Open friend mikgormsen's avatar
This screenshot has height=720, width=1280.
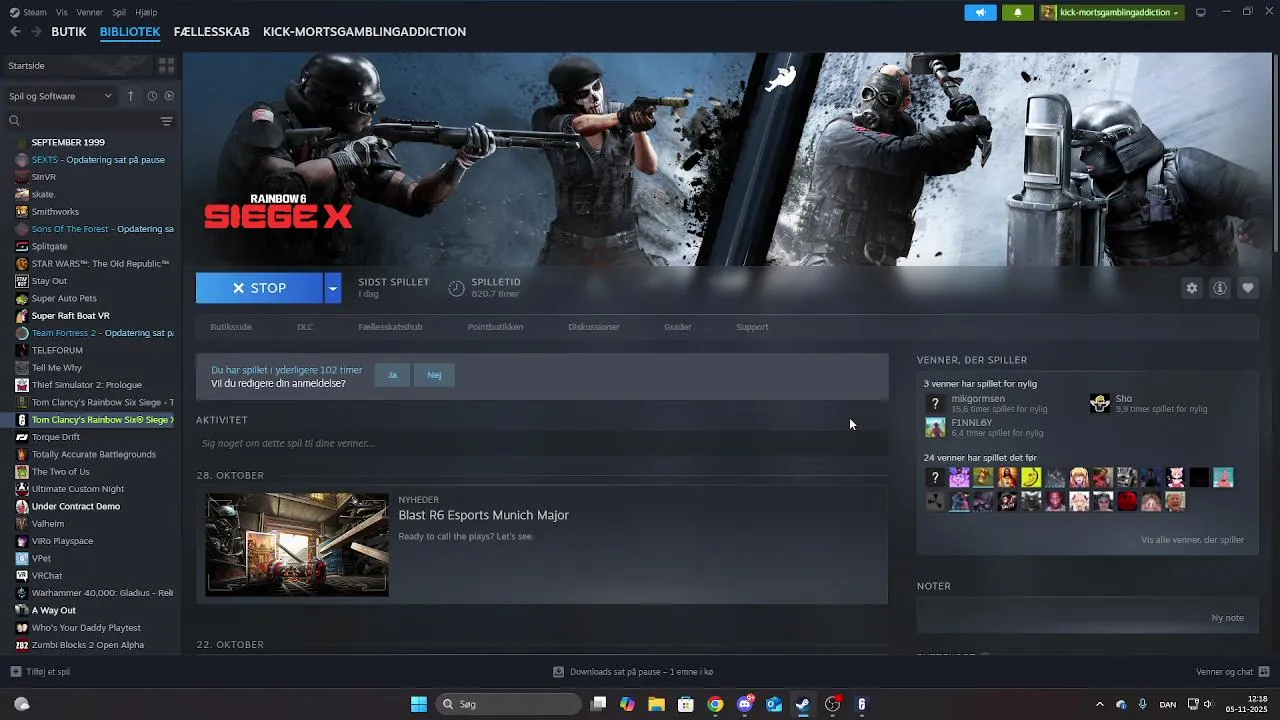(x=935, y=403)
